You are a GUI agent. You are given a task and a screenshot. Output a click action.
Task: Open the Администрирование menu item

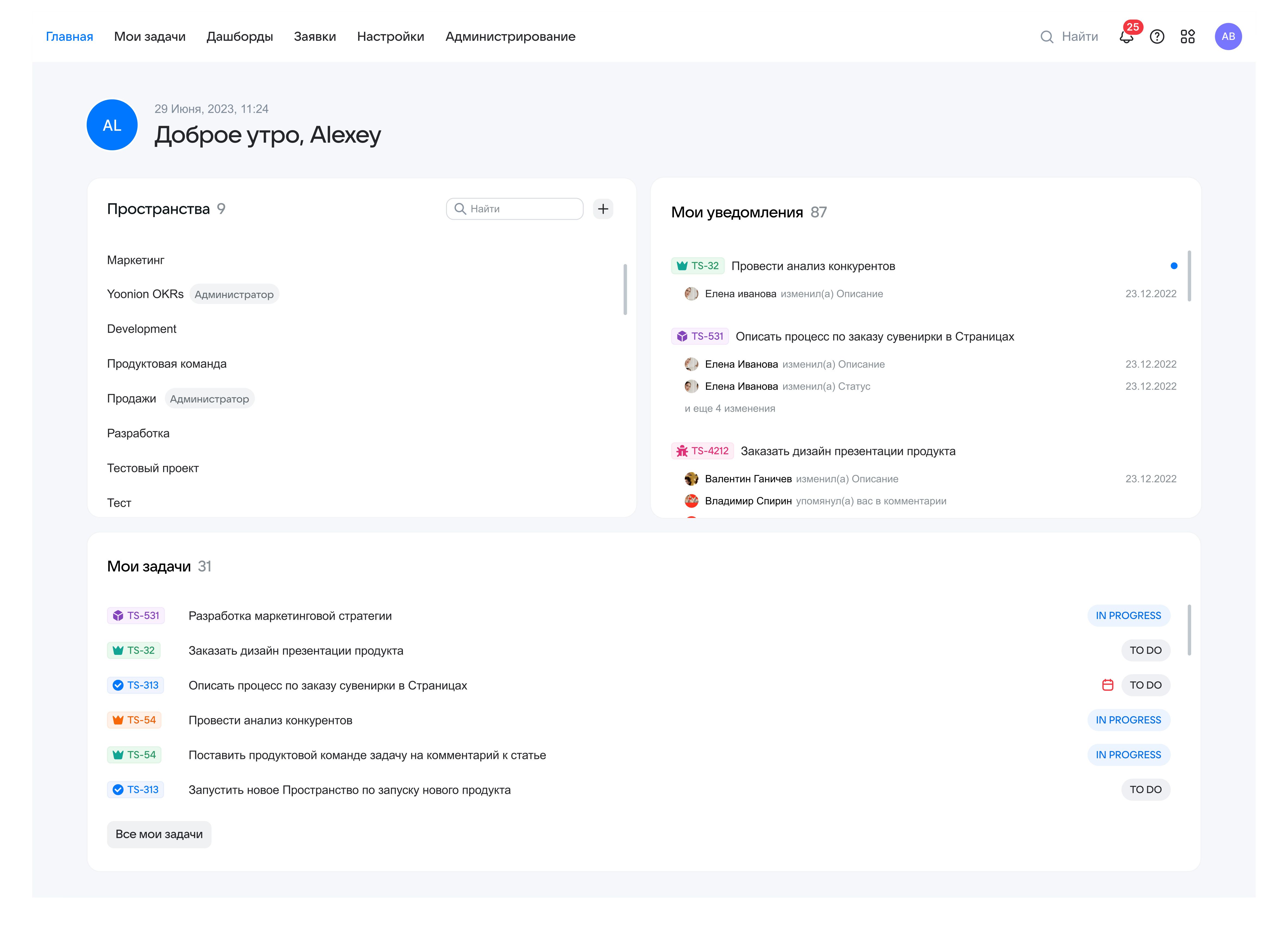pos(510,37)
